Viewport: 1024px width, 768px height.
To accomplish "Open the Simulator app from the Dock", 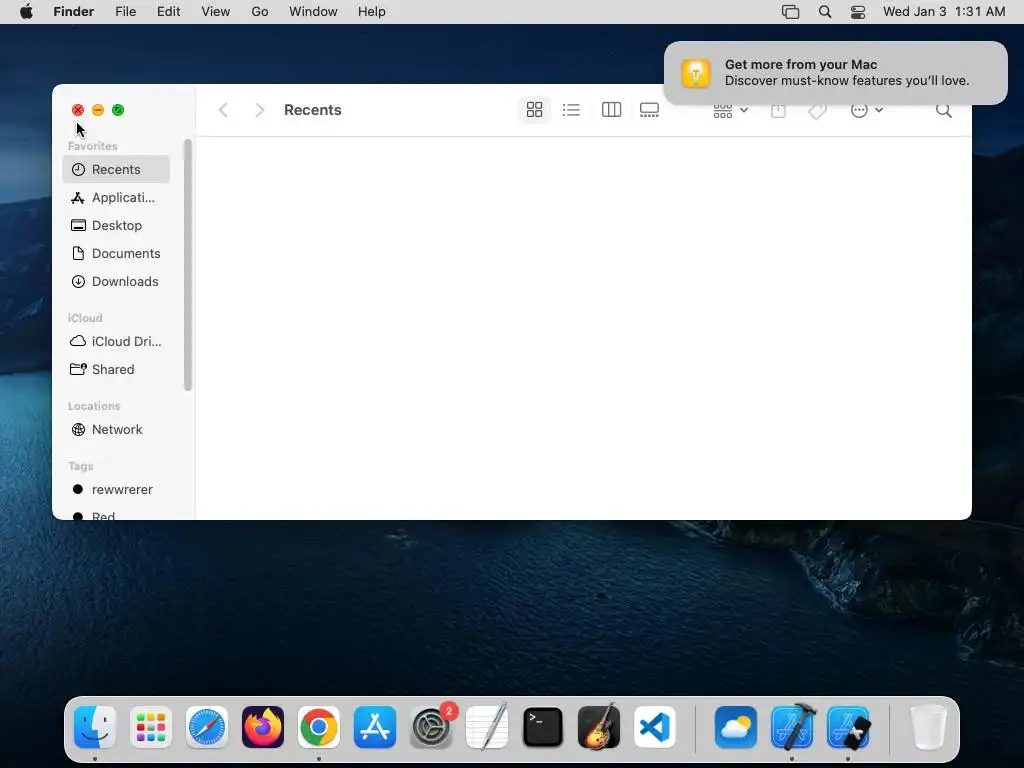I will (x=848, y=727).
